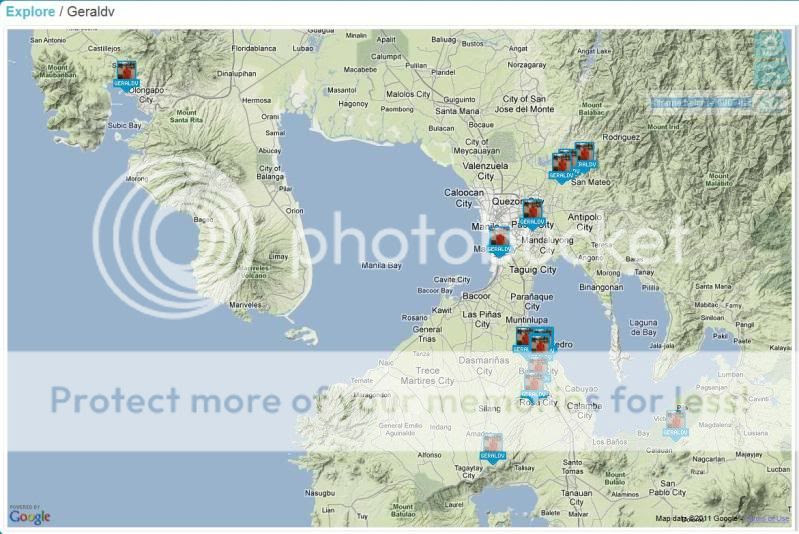
Task: Click the faded blue label bar on map
Action: (x=702, y=102)
